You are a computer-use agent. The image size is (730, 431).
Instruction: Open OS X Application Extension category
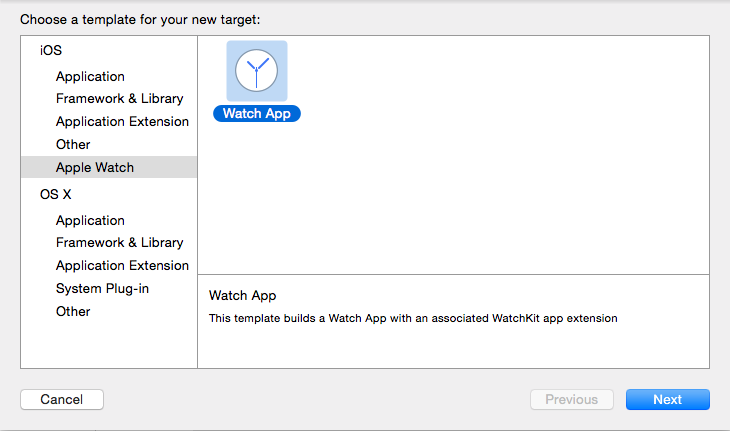coord(122,266)
